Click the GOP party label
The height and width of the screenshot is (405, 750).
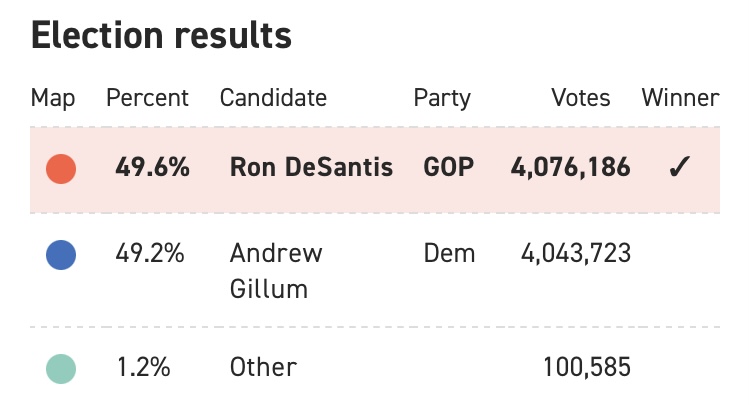449,167
